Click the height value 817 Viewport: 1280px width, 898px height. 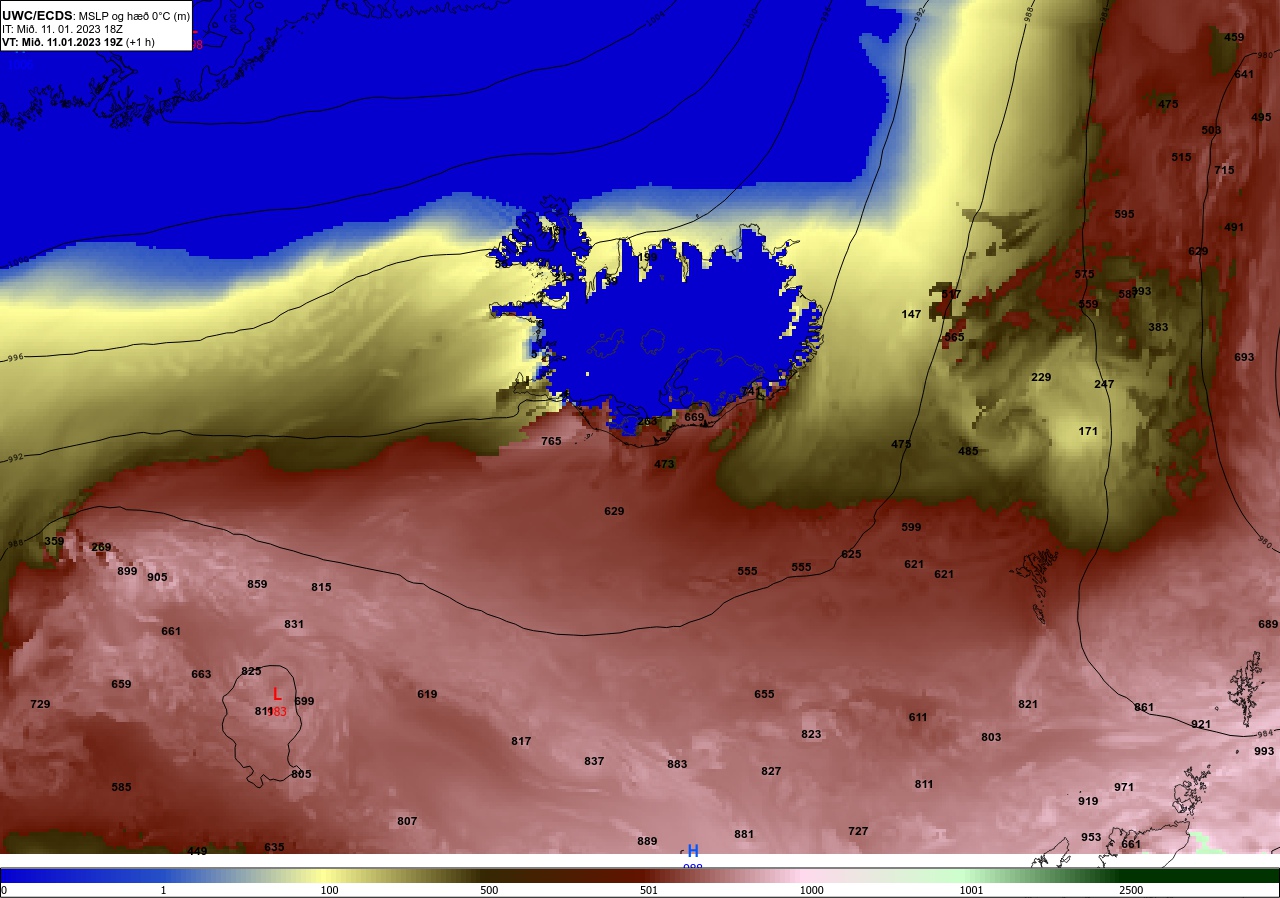521,741
